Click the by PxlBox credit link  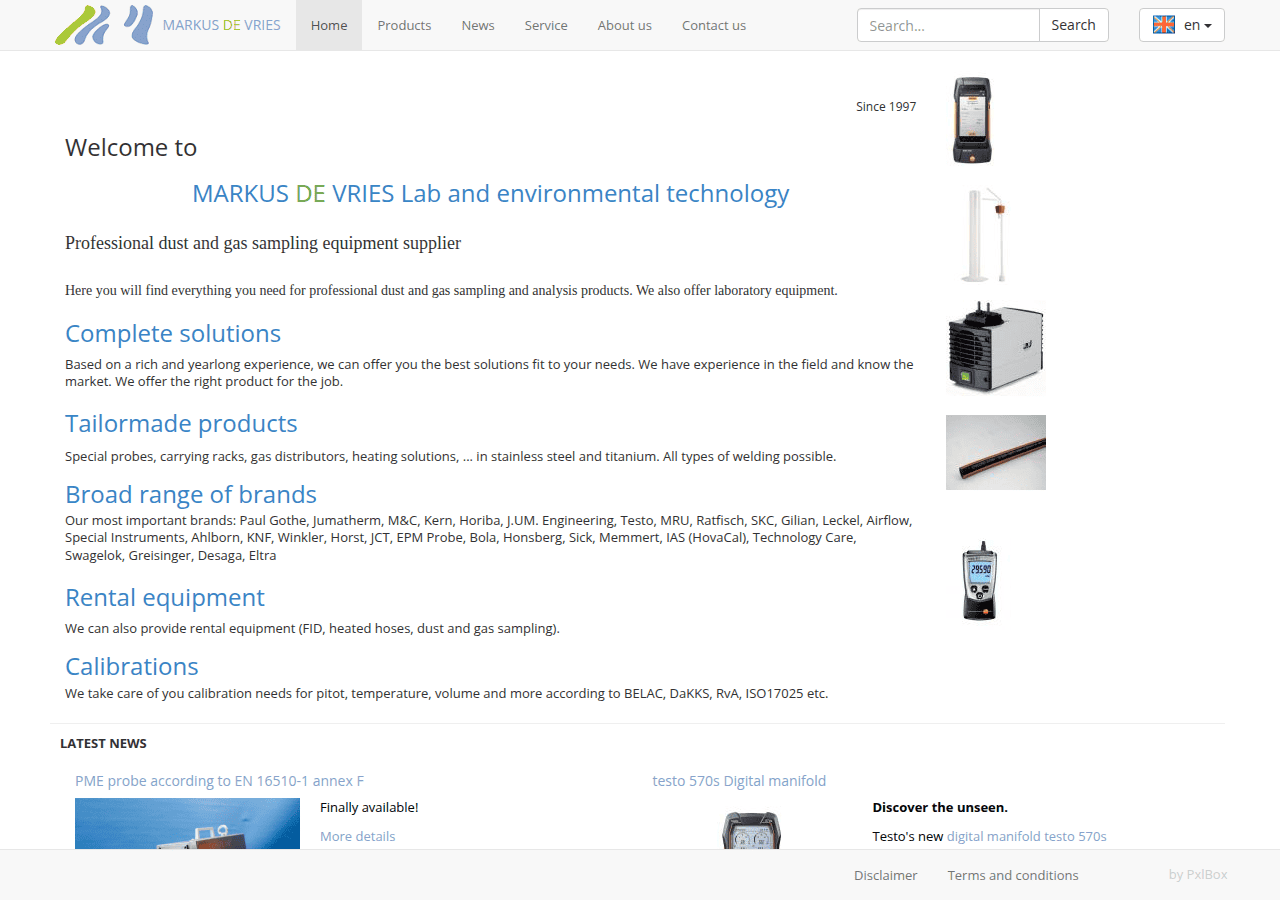click(1198, 875)
